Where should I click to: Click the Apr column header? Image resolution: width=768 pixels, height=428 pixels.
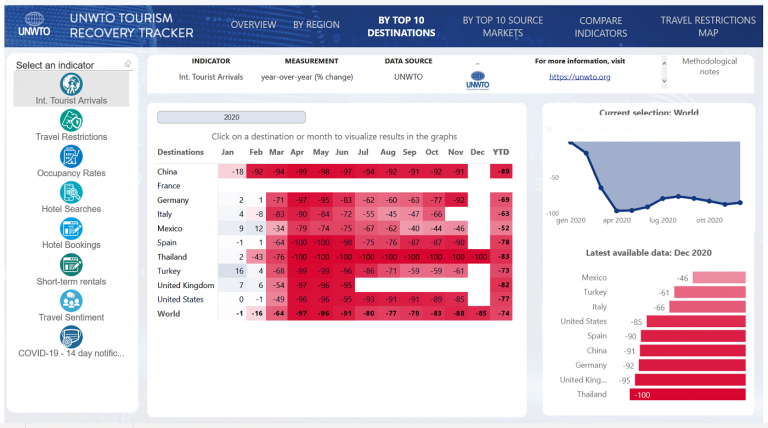point(297,152)
